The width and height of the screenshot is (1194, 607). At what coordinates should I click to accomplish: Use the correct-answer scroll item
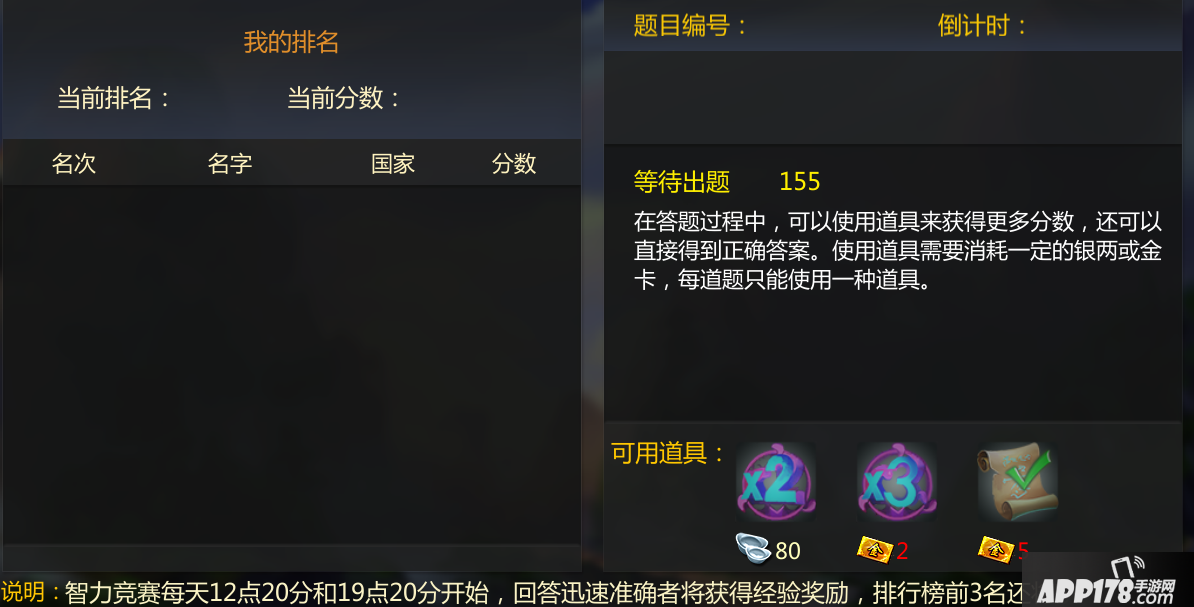1017,482
